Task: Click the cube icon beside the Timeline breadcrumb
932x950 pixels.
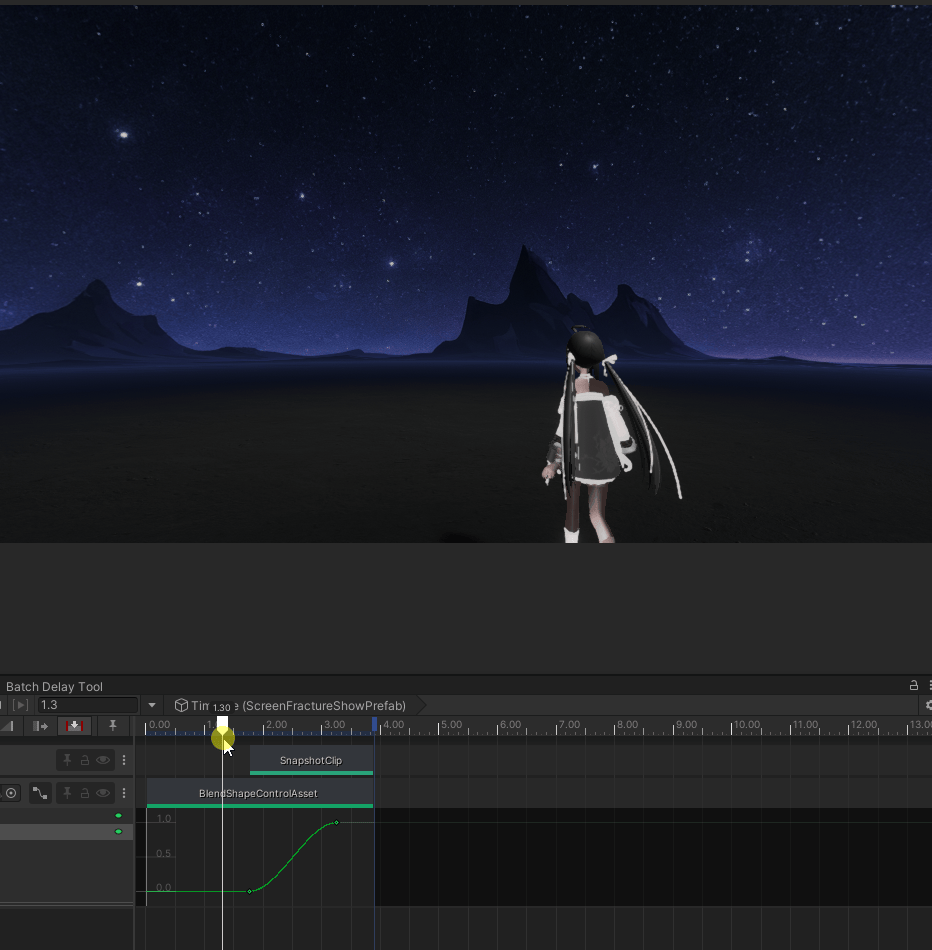Action: (181, 705)
